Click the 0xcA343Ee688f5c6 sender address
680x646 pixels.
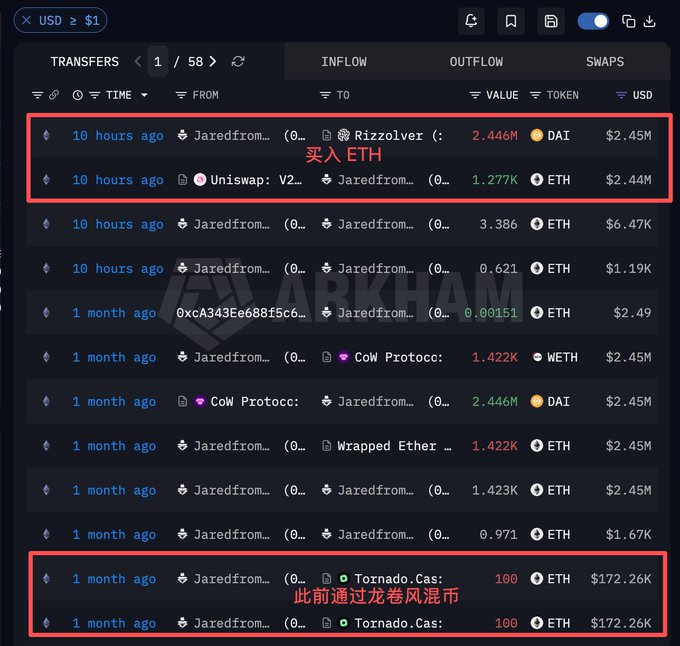[241, 313]
